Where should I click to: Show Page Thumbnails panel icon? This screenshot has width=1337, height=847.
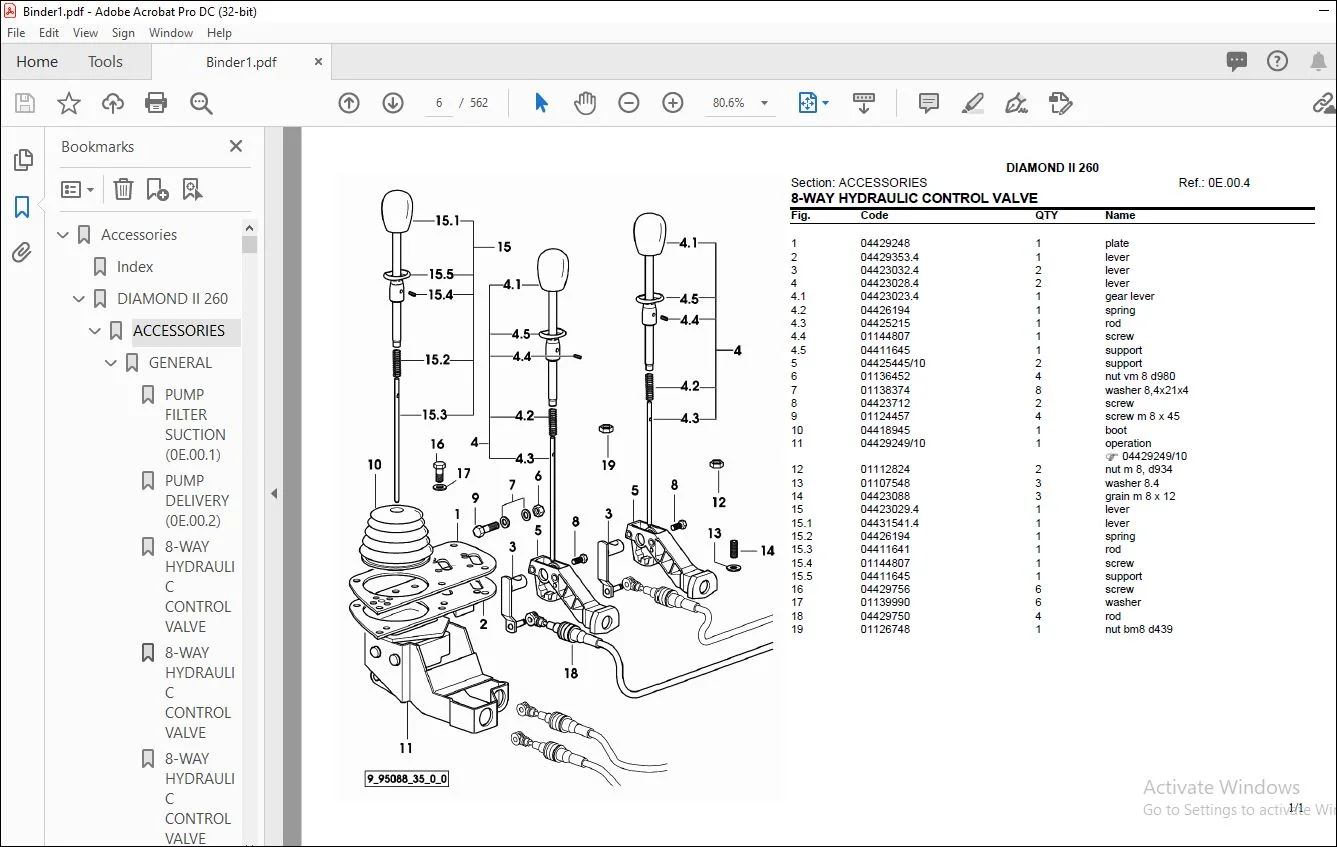point(22,161)
